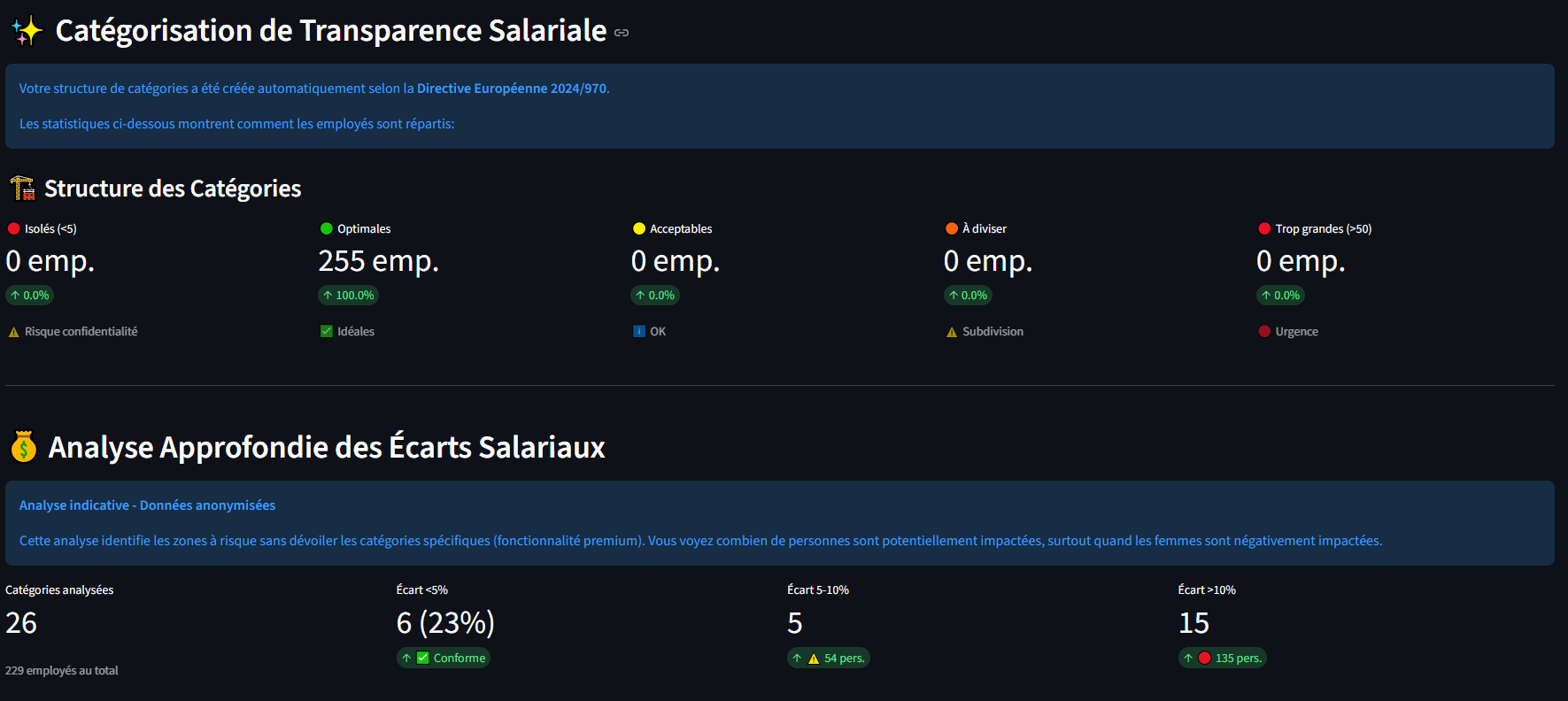Screen dimensions: 1568x701
Task: Click the 0.0% badge under Trop grandes
Action: (x=1280, y=296)
